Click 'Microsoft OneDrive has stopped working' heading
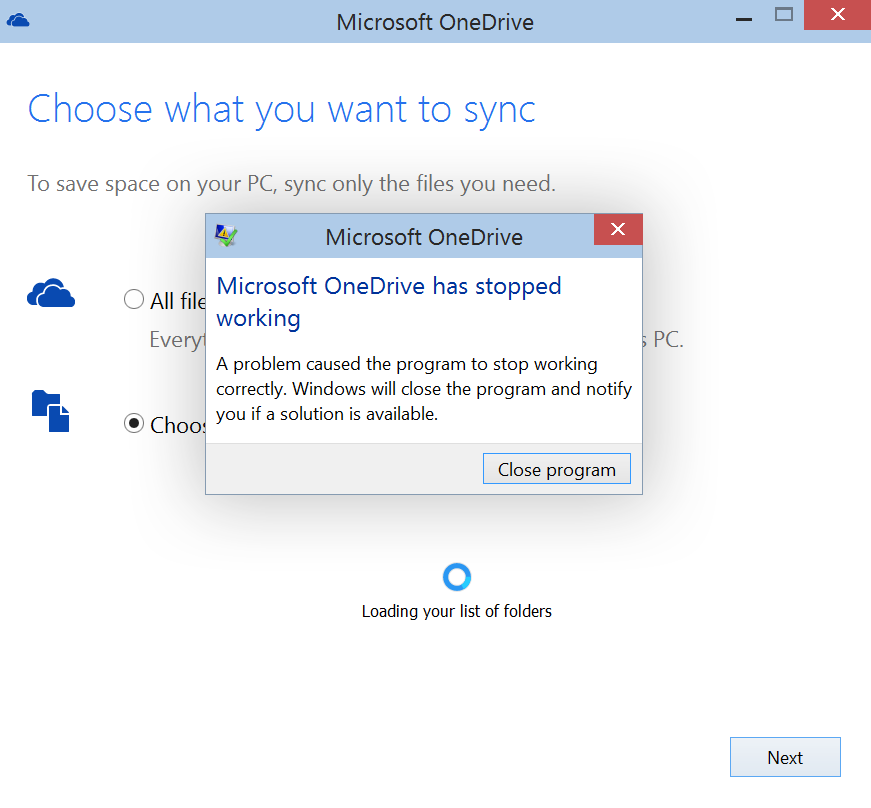The height and width of the screenshot is (808, 871). tap(389, 302)
